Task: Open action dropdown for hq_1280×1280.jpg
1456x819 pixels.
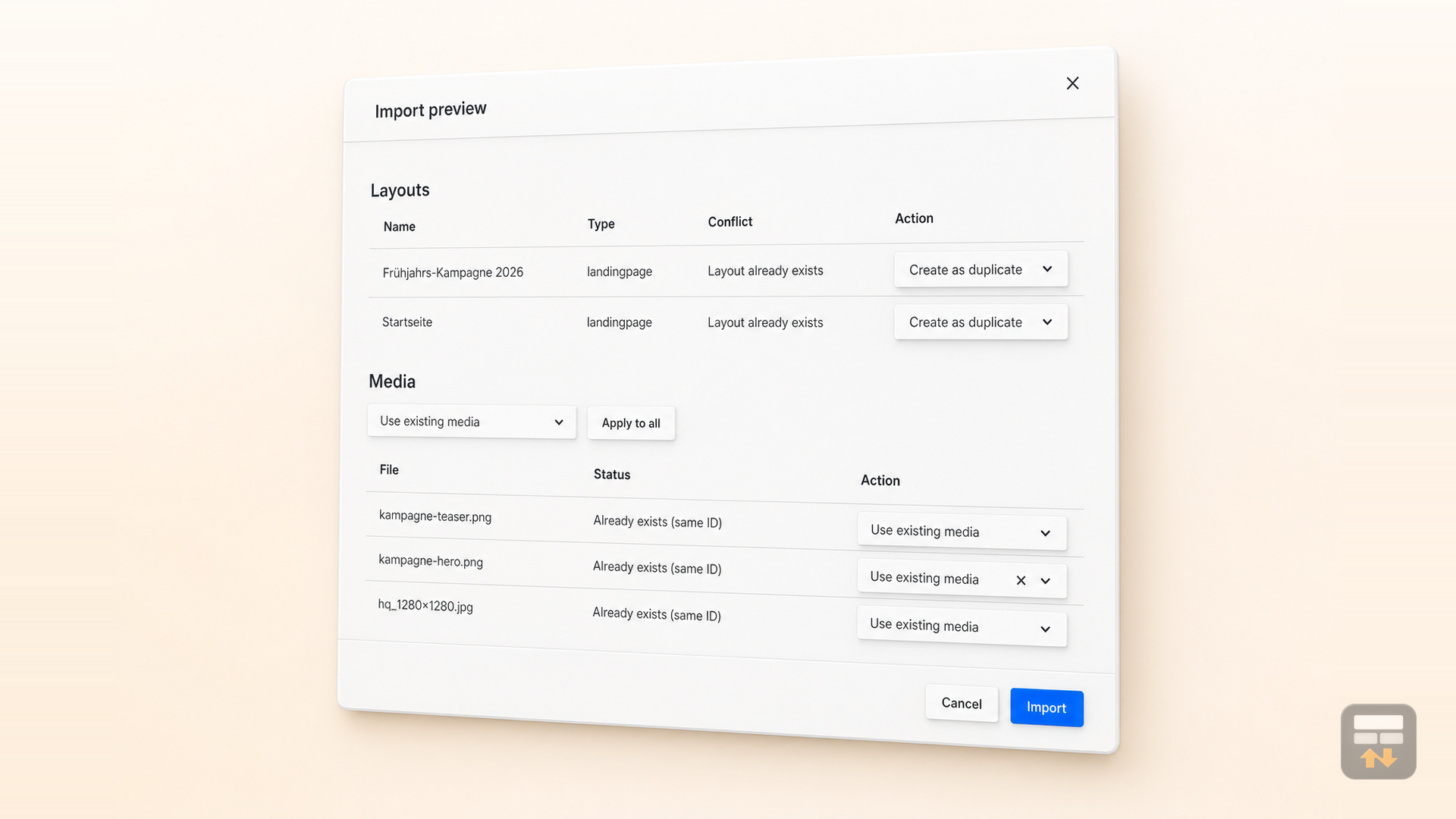Action: (962, 626)
